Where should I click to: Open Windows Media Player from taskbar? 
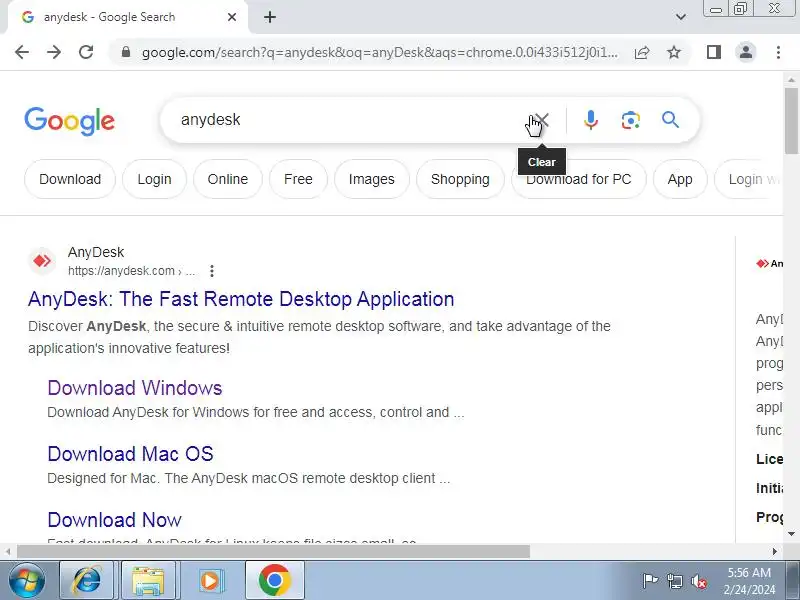210,581
